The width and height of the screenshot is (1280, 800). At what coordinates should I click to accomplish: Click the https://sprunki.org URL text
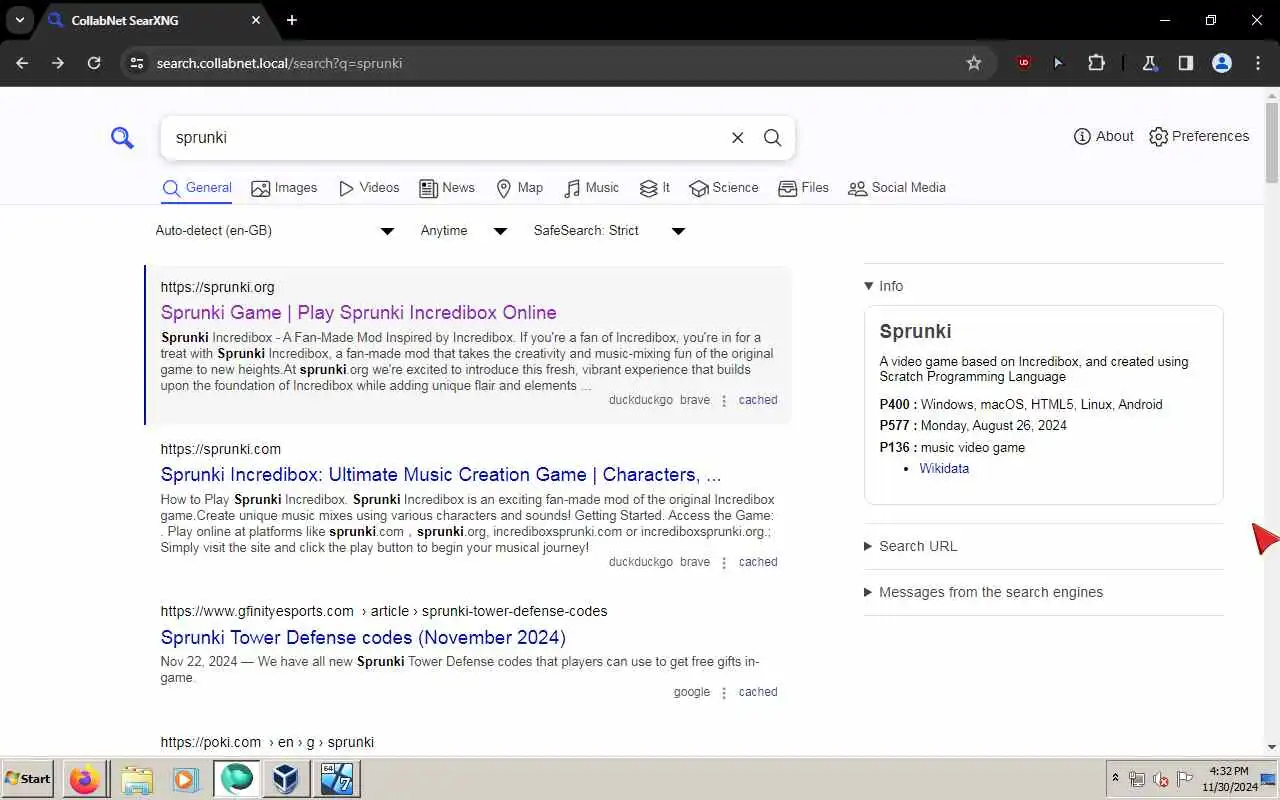click(218, 287)
